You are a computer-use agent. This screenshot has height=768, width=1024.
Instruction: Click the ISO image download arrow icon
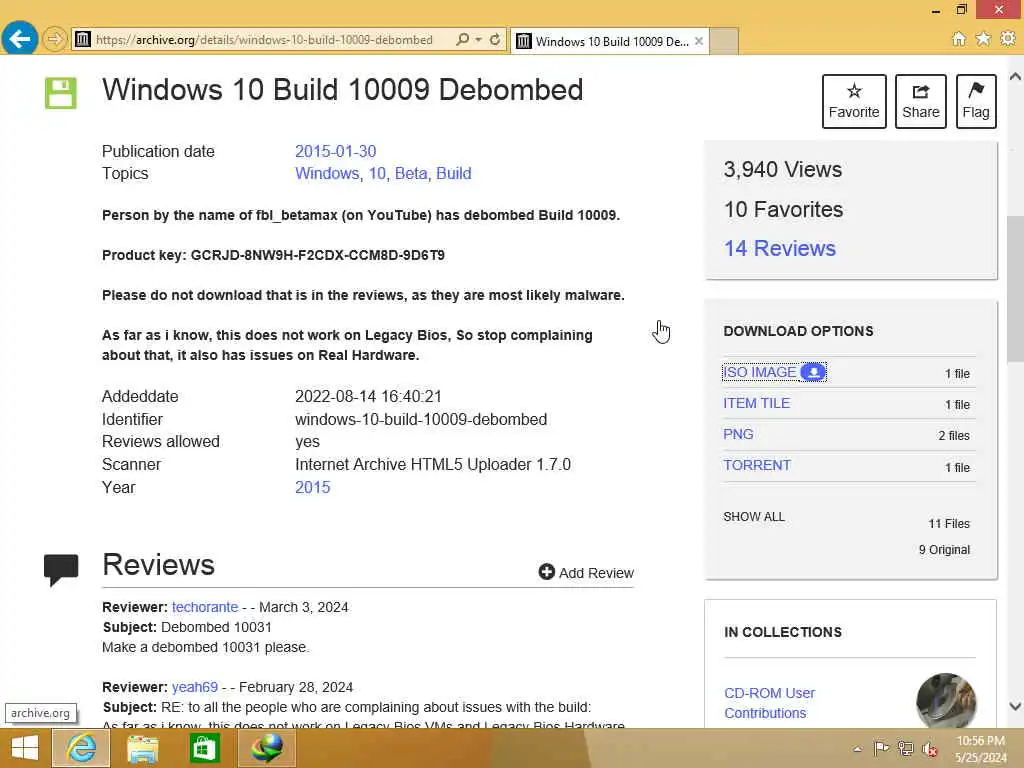point(813,372)
